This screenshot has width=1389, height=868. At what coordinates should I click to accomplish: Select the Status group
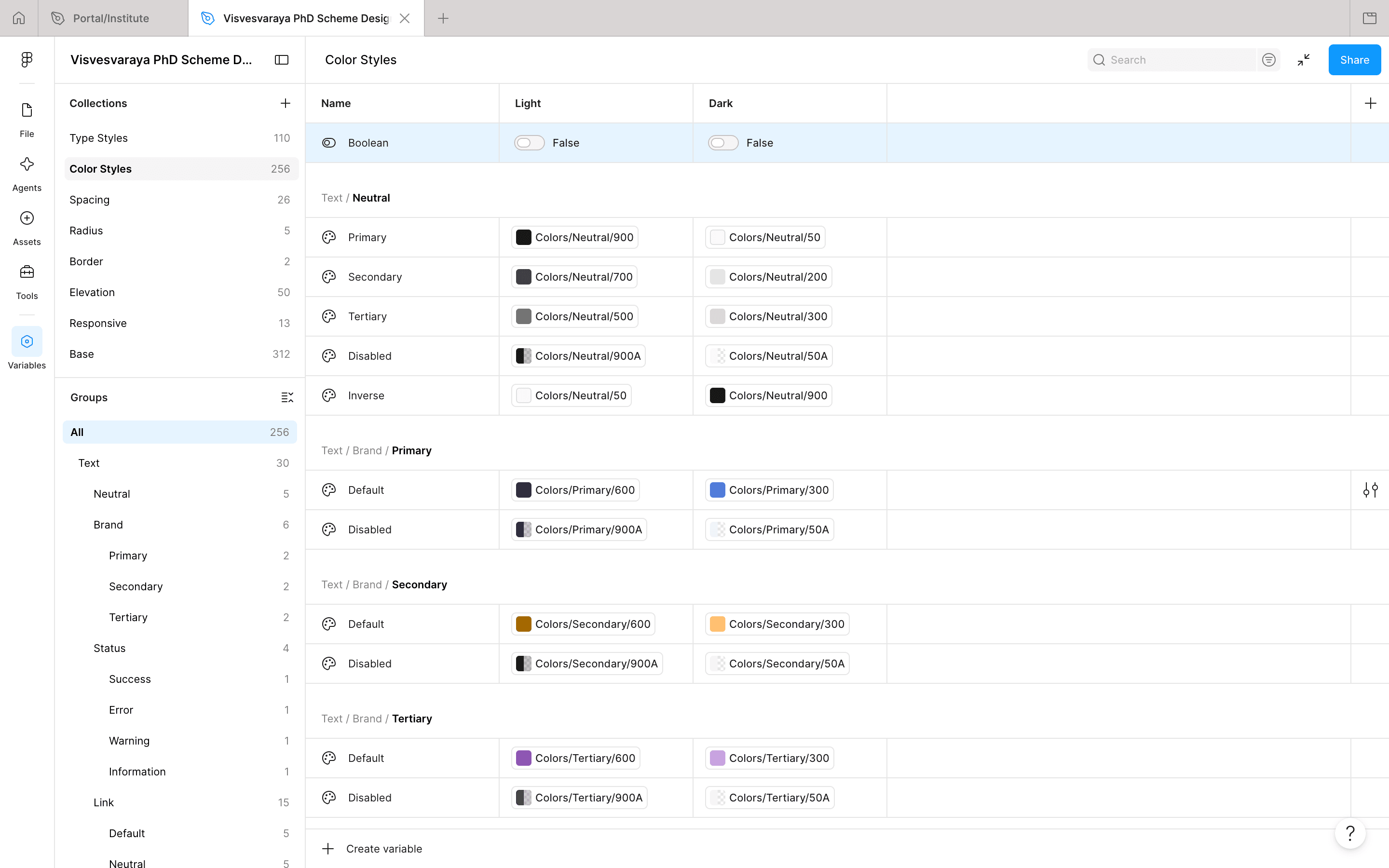[x=179, y=648]
